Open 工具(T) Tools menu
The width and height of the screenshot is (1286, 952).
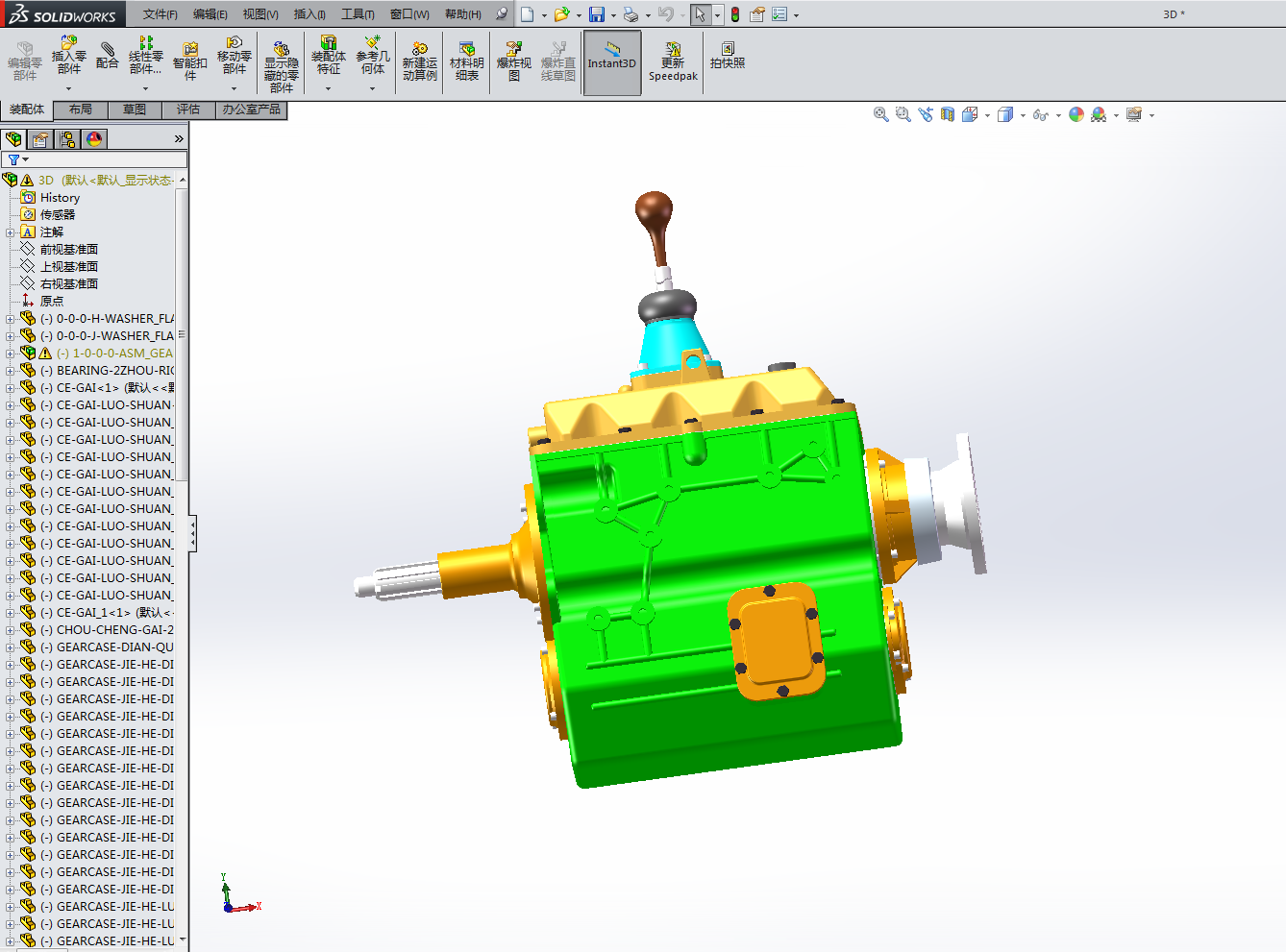pos(358,14)
